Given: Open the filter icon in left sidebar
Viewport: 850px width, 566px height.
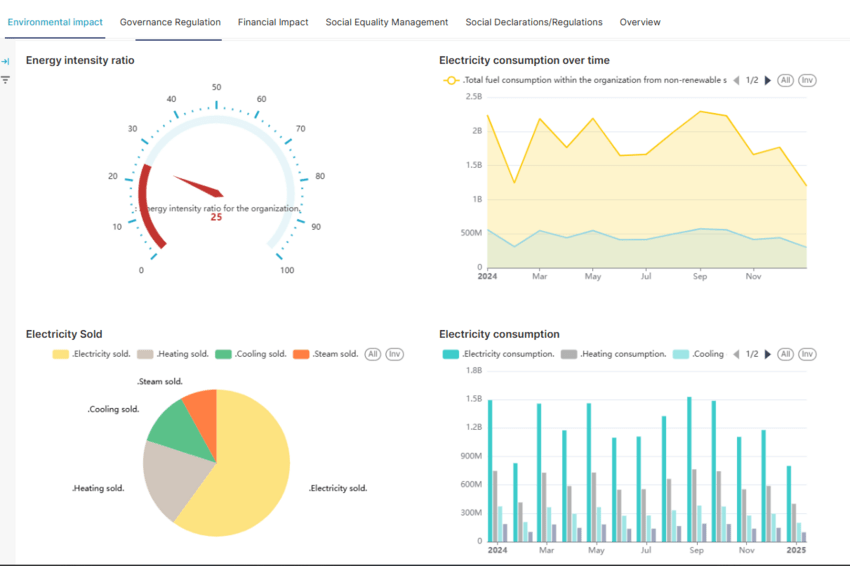Looking at the screenshot, I should [x=6, y=79].
